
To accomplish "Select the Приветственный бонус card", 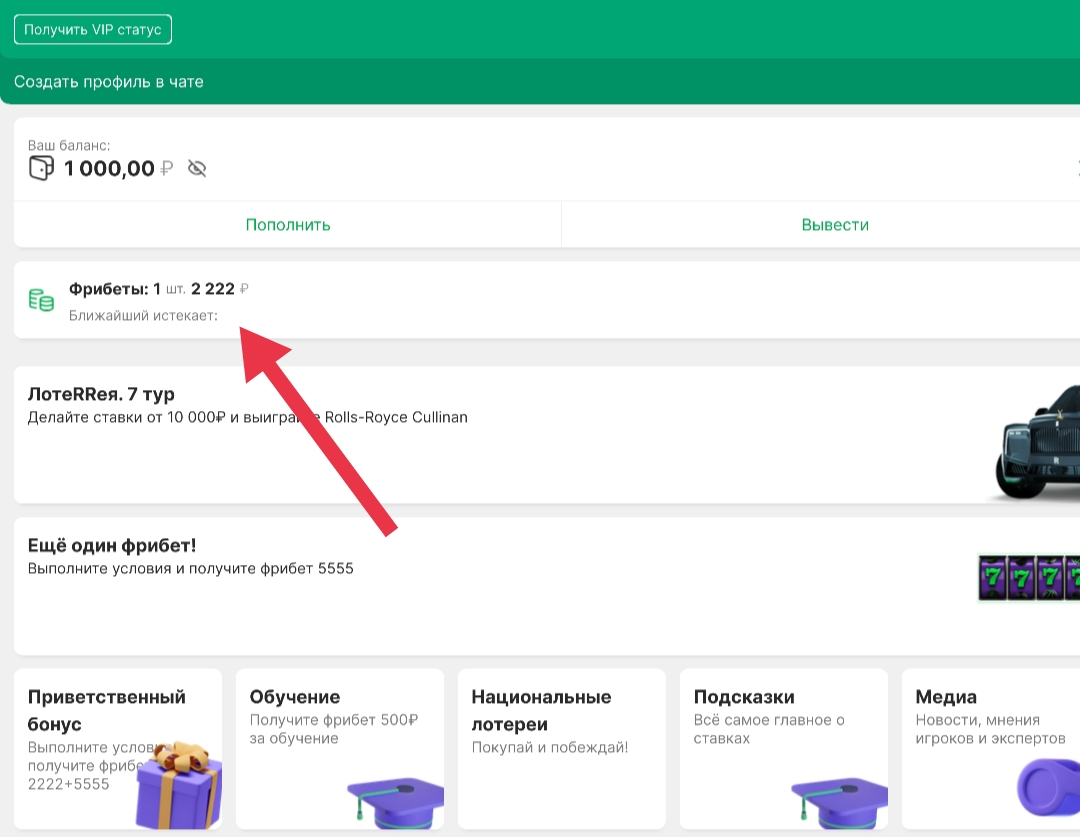I will [106, 710].
